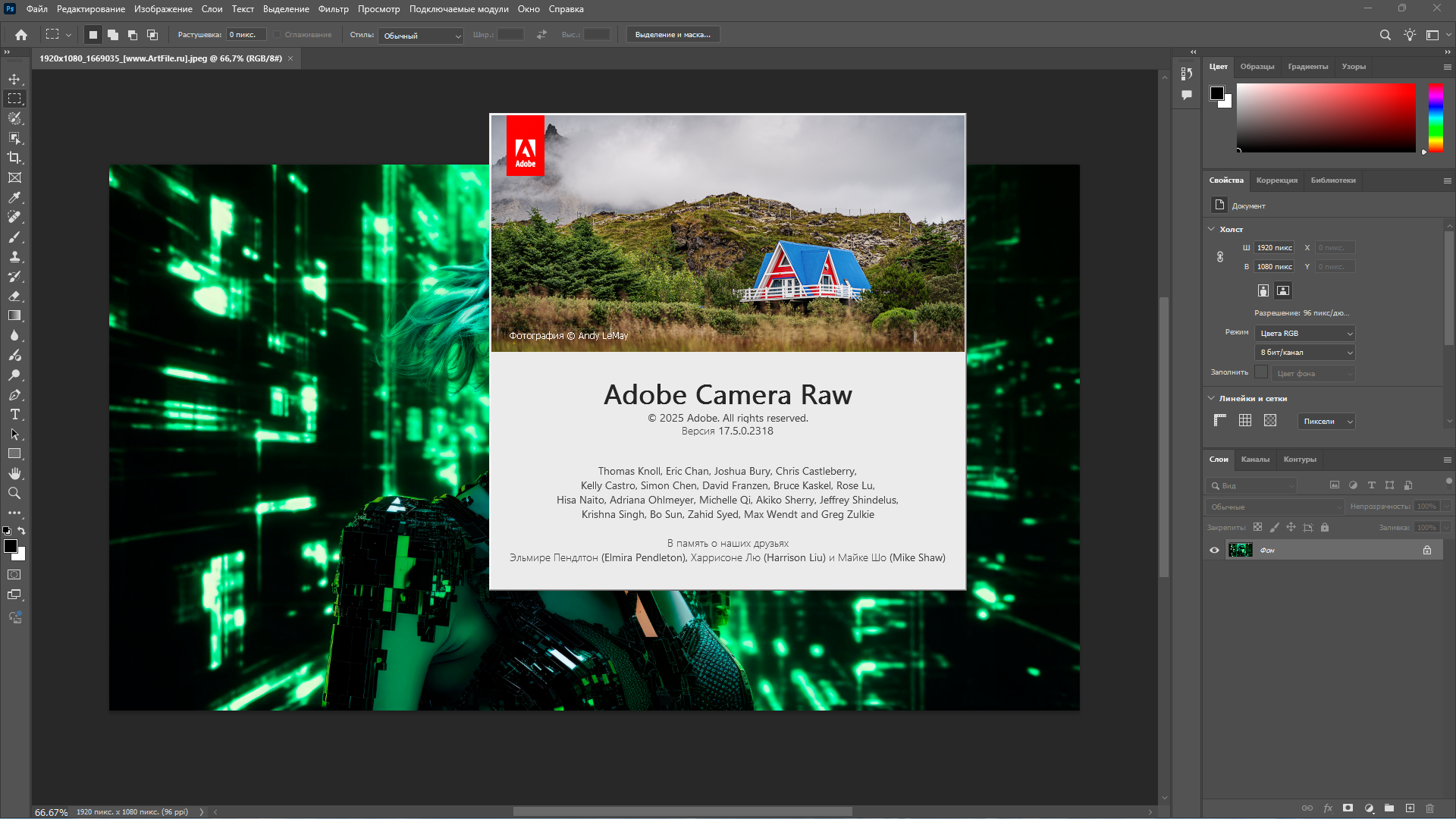Open the Цвета RGB mode dropdown
1456x819 pixels.
click(x=1304, y=334)
